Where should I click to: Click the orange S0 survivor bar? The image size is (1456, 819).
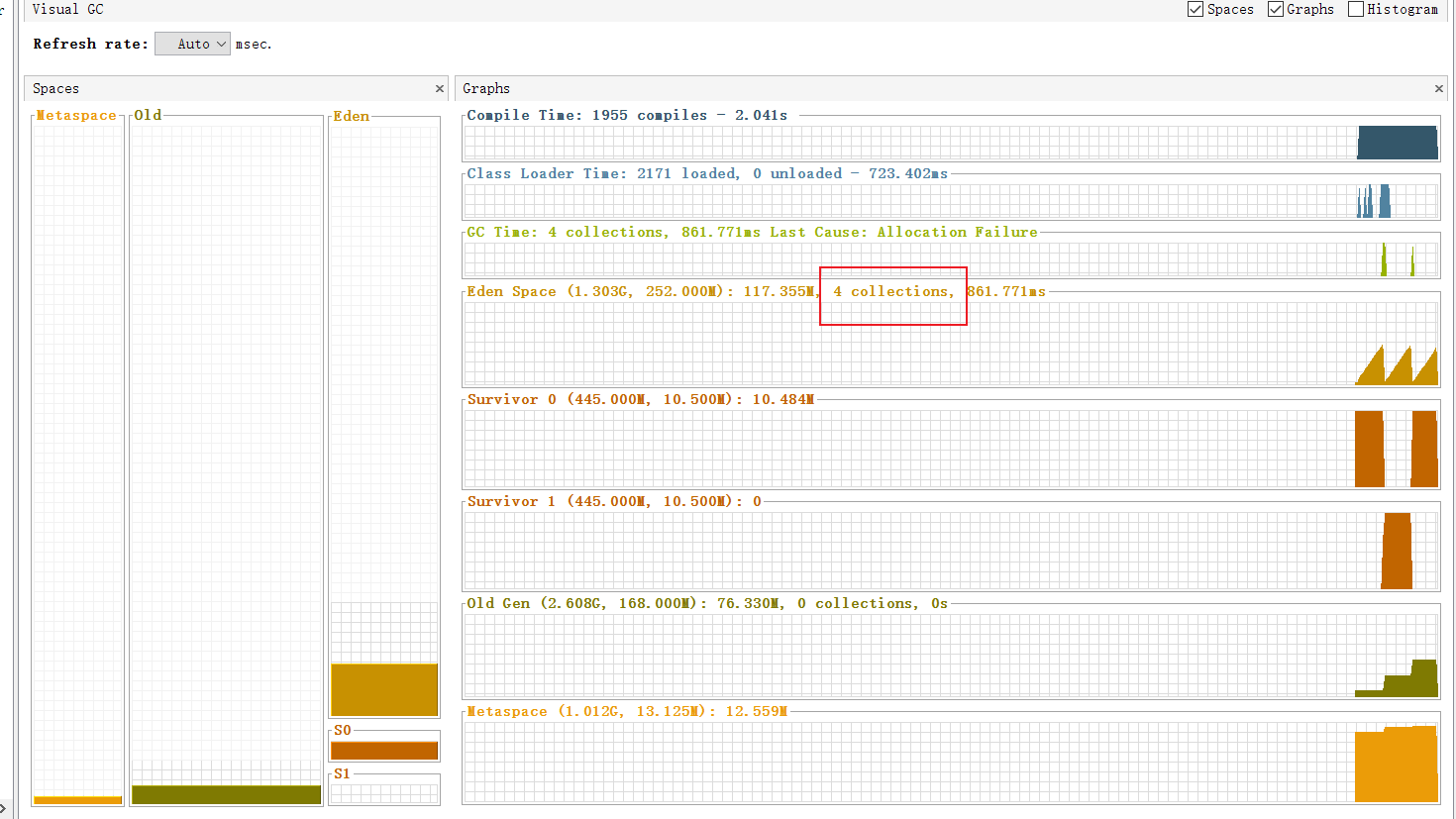tap(384, 751)
